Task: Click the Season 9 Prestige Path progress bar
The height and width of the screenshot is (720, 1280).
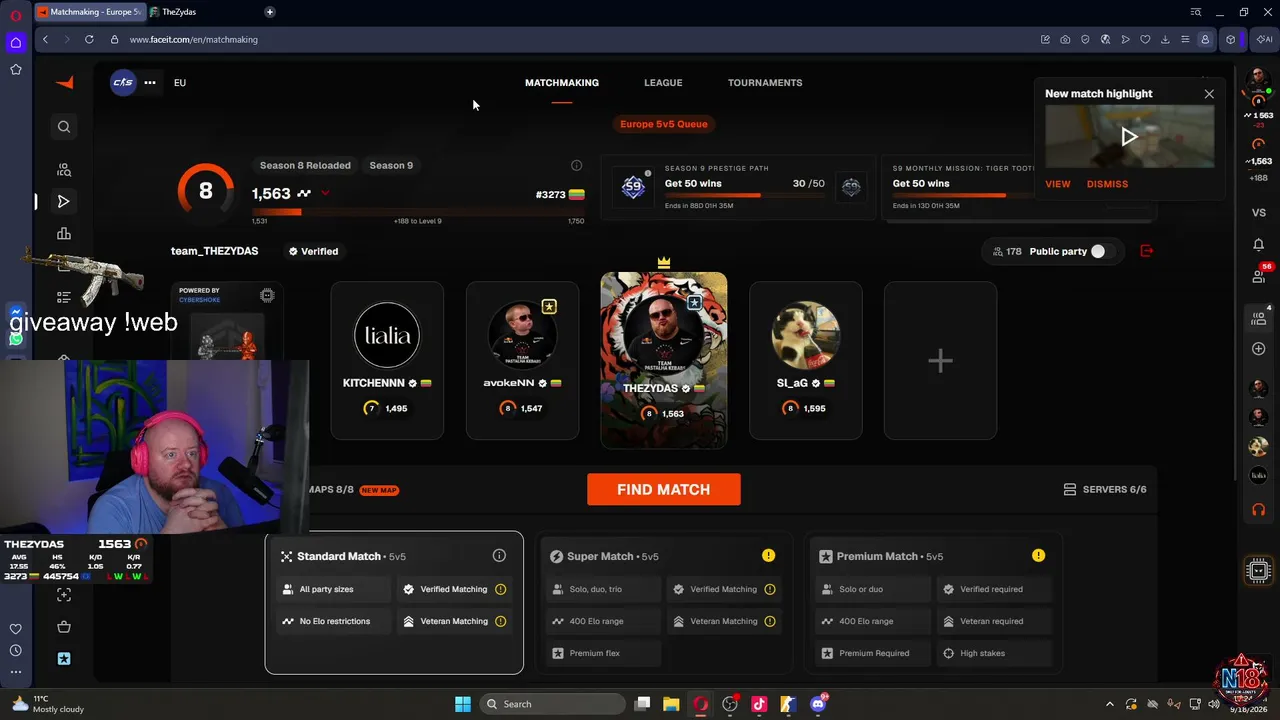Action: coord(745,195)
